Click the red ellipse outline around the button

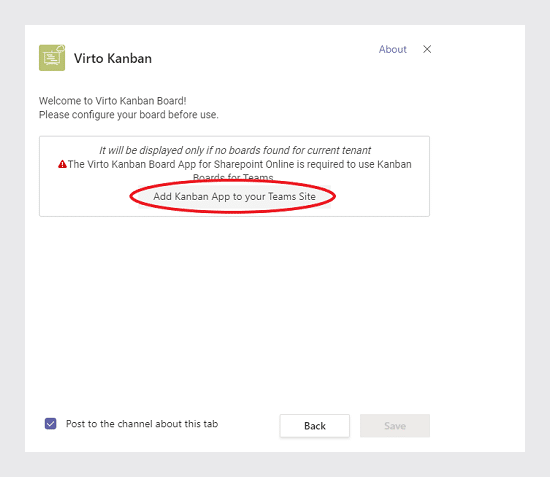(130, 196)
